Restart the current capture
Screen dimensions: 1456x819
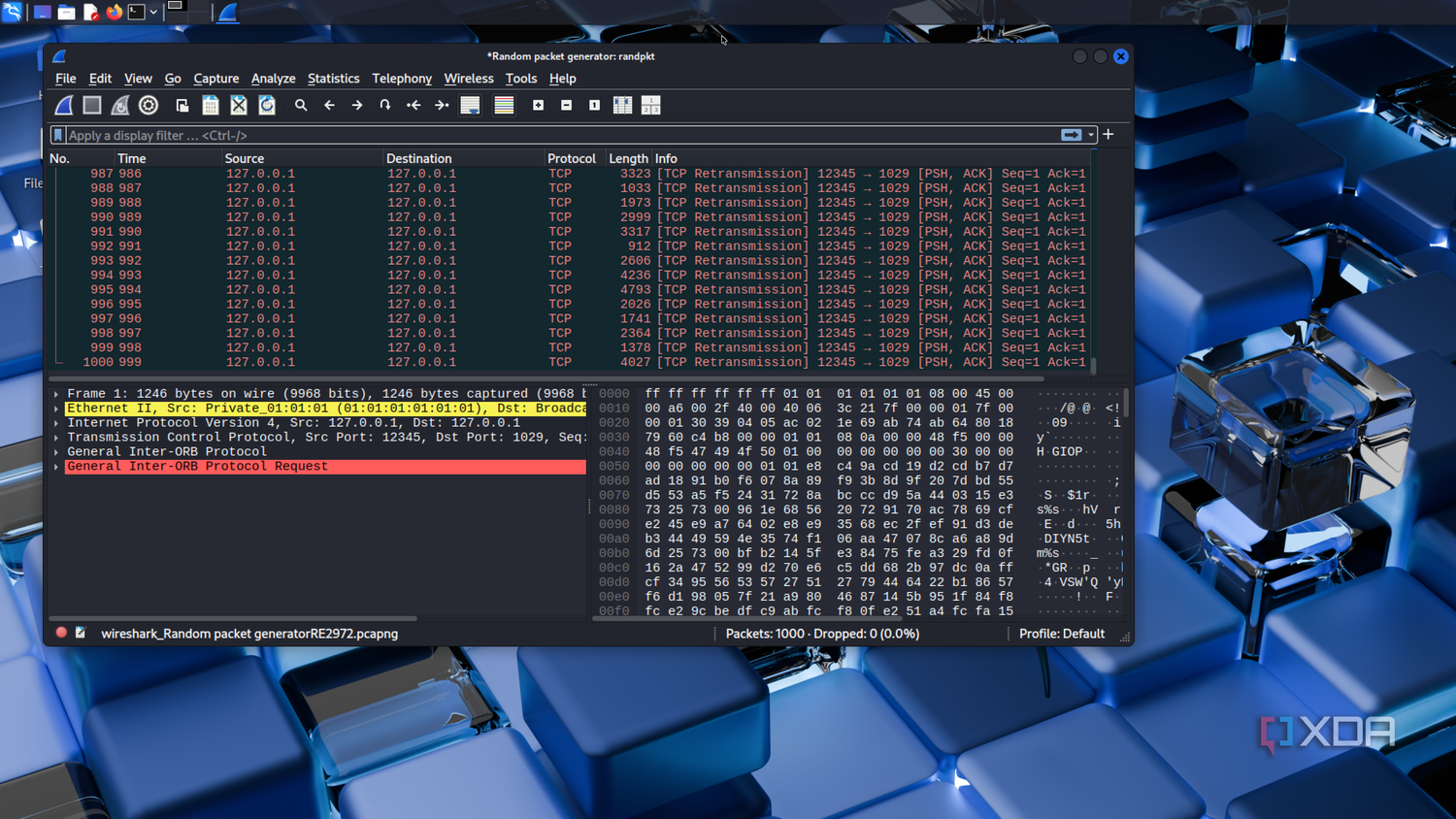click(120, 105)
